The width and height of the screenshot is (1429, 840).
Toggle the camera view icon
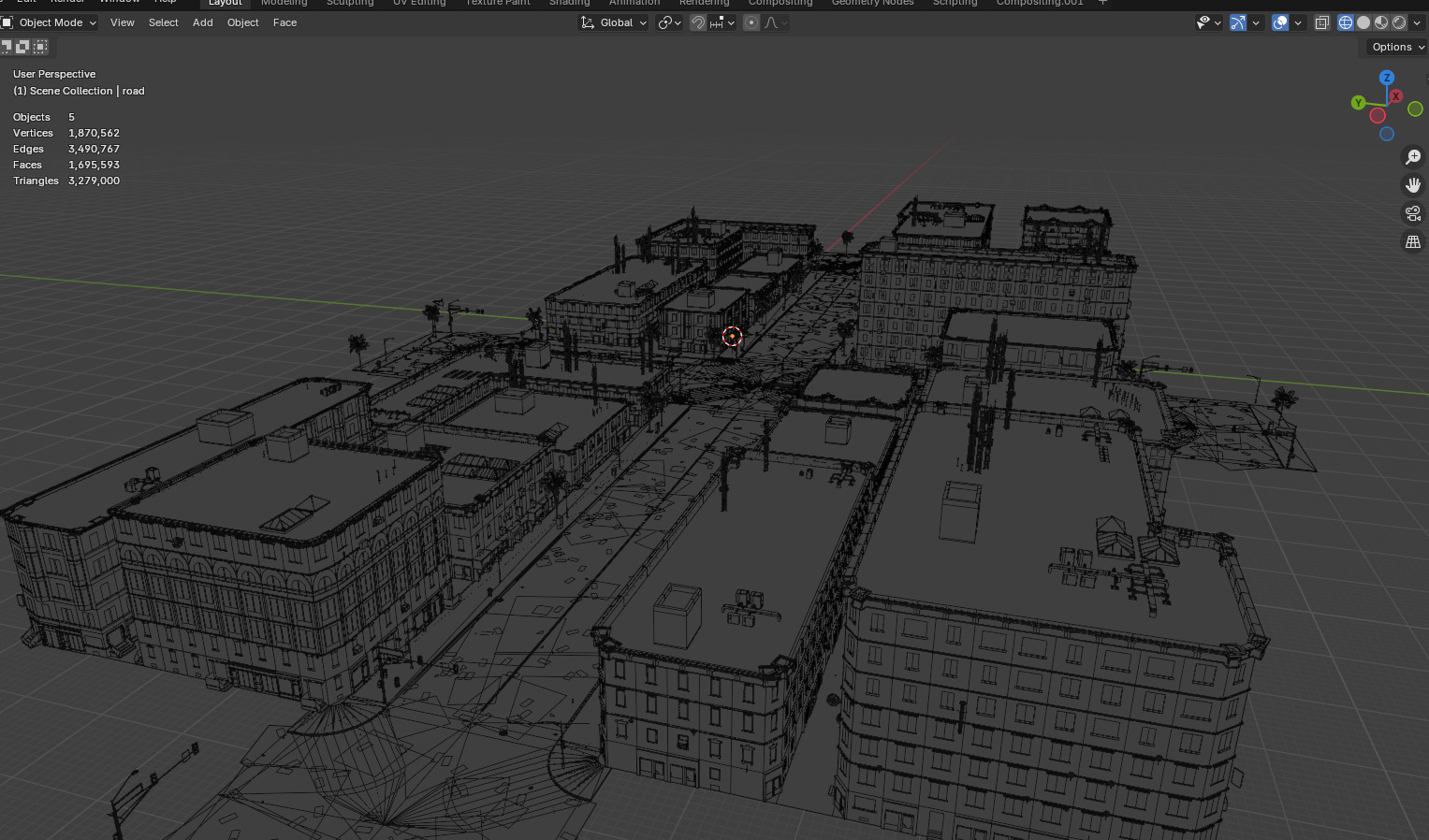pos(1413,213)
